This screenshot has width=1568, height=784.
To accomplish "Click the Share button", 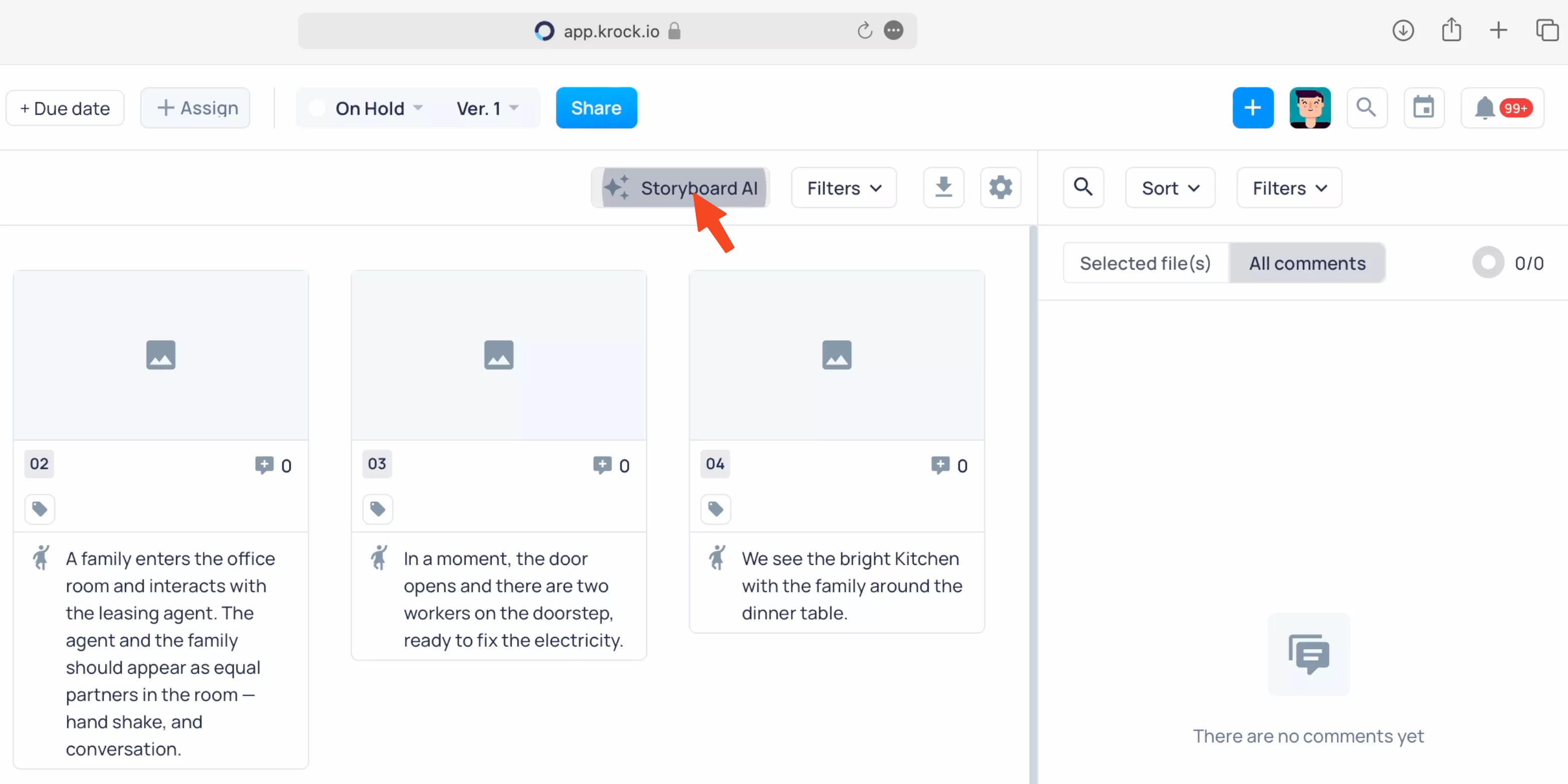I will [596, 108].
